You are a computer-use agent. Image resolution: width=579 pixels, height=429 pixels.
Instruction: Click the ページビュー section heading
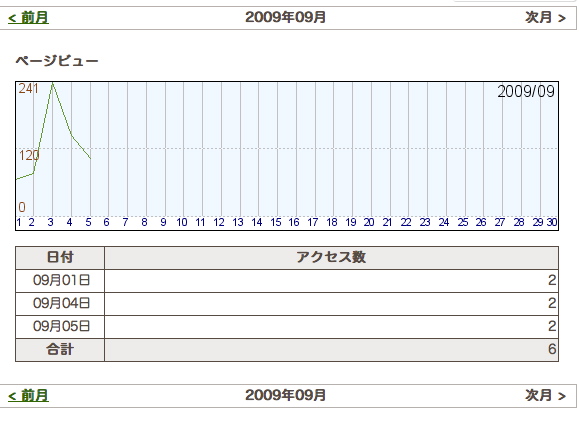57,61
